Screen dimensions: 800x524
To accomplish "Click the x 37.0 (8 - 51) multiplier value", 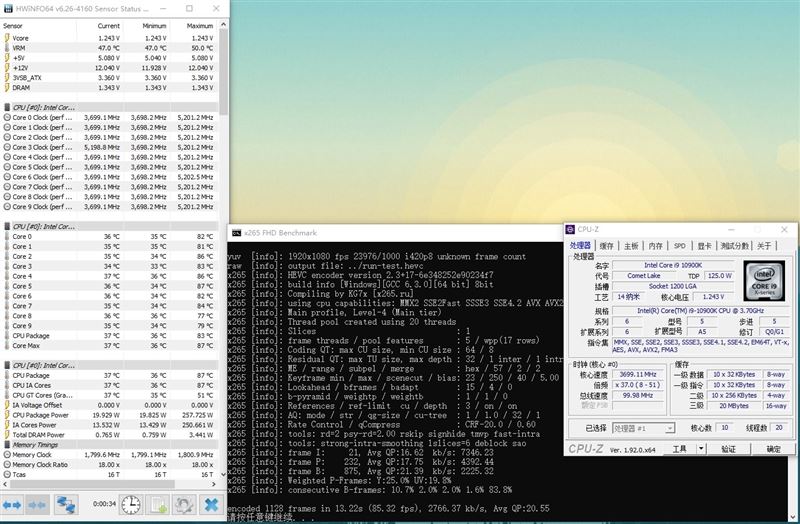I will coord(638,385).
